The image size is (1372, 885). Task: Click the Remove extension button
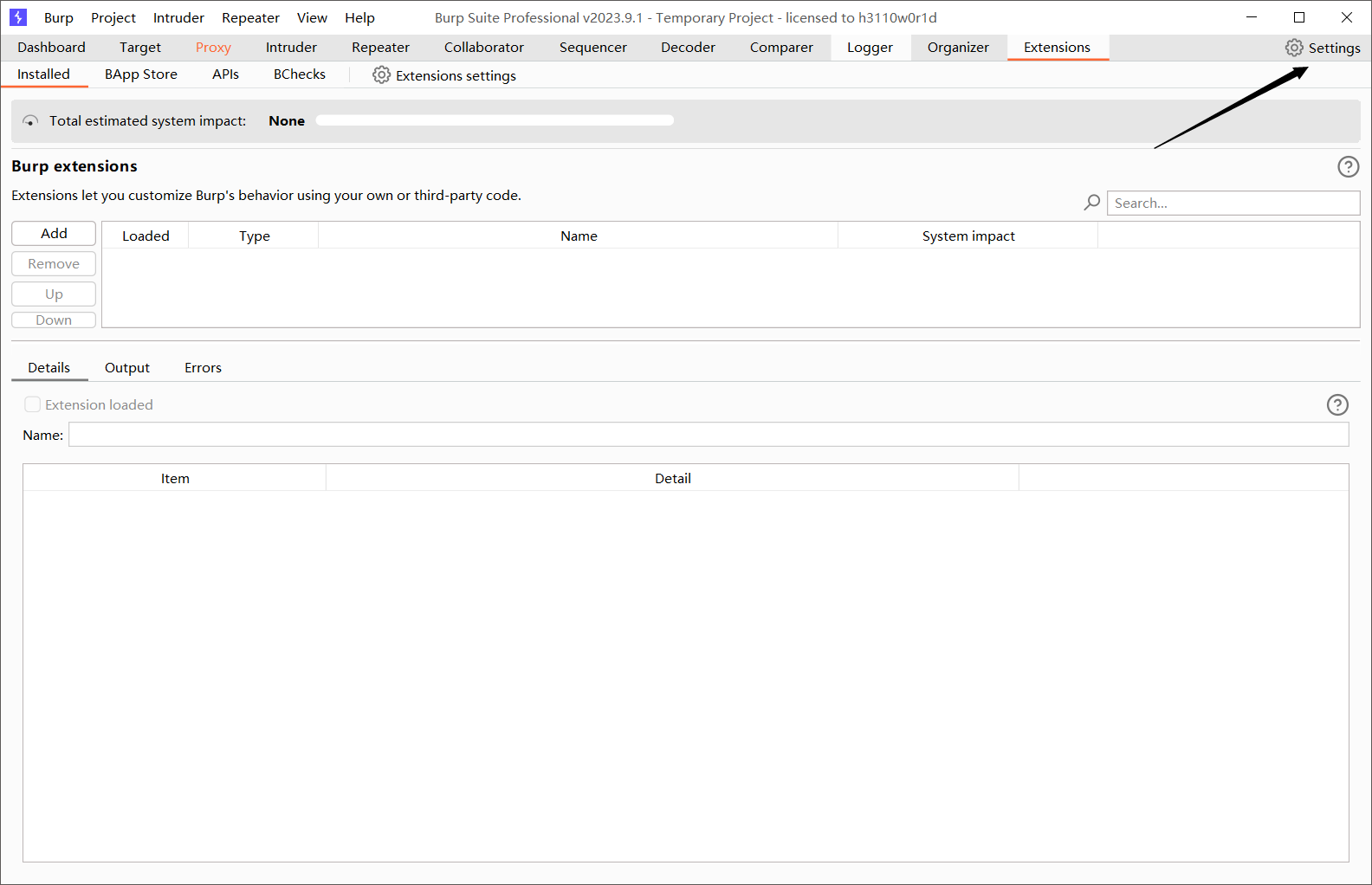[54, 264]
